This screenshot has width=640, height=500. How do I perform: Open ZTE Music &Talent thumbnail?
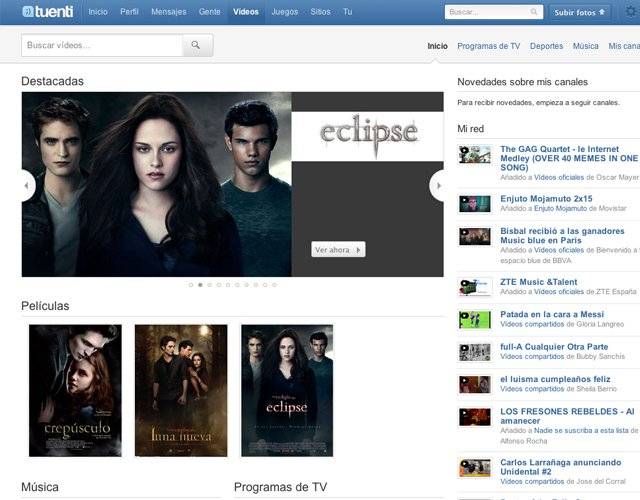coord(475,287)
